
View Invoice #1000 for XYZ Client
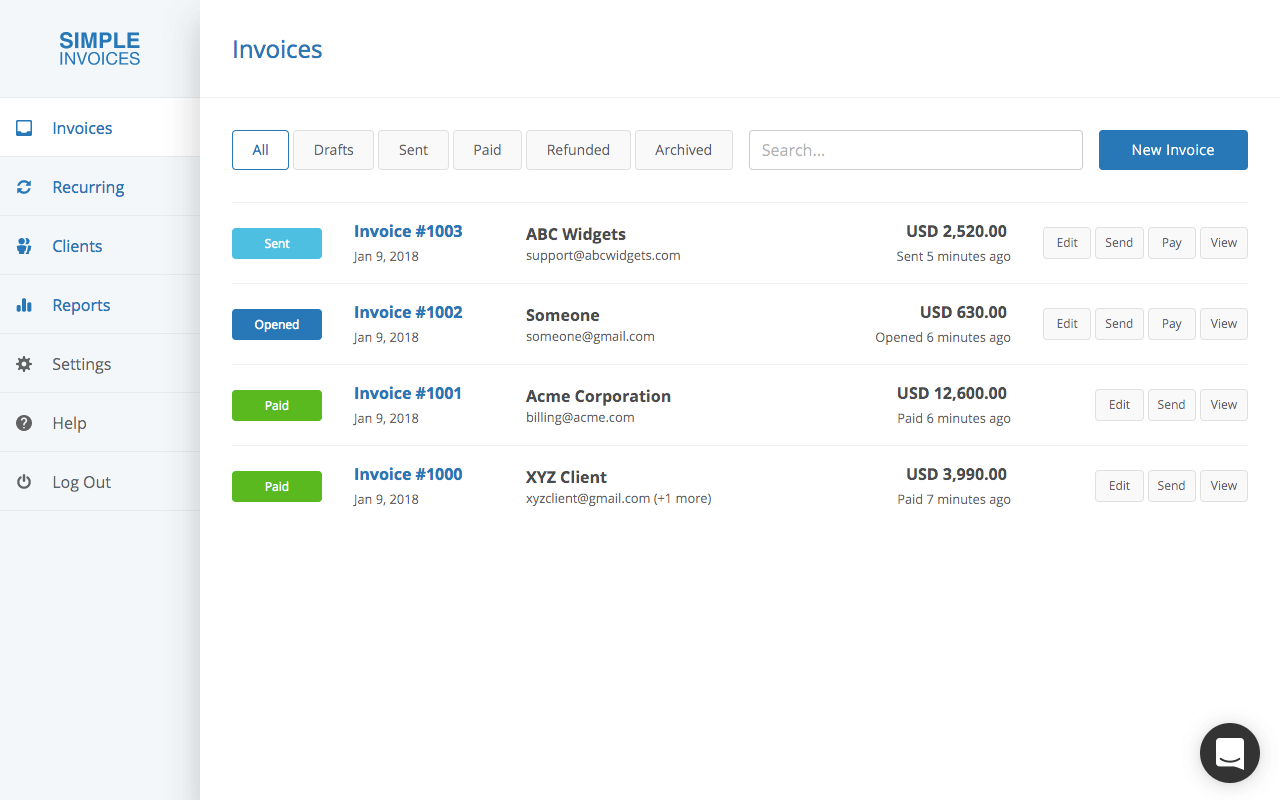point(1223,485)
